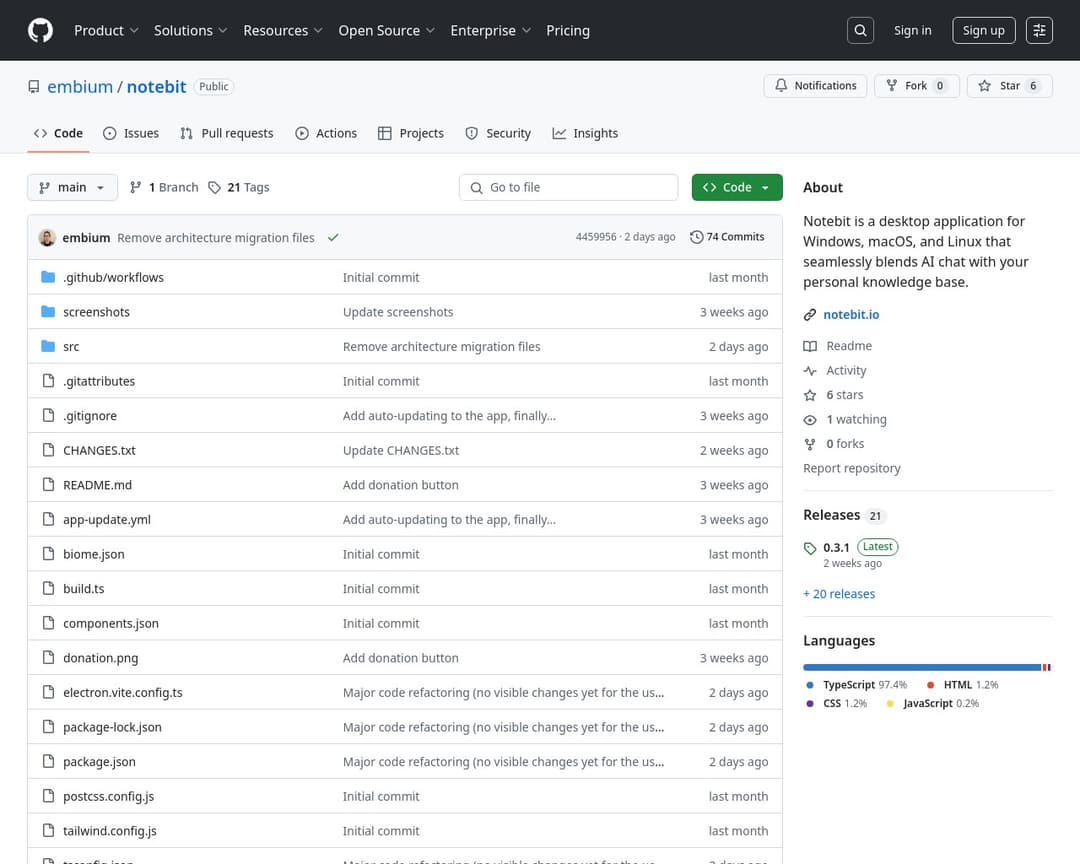Click the .github/workflows folder icon

[x=48, y=277]
